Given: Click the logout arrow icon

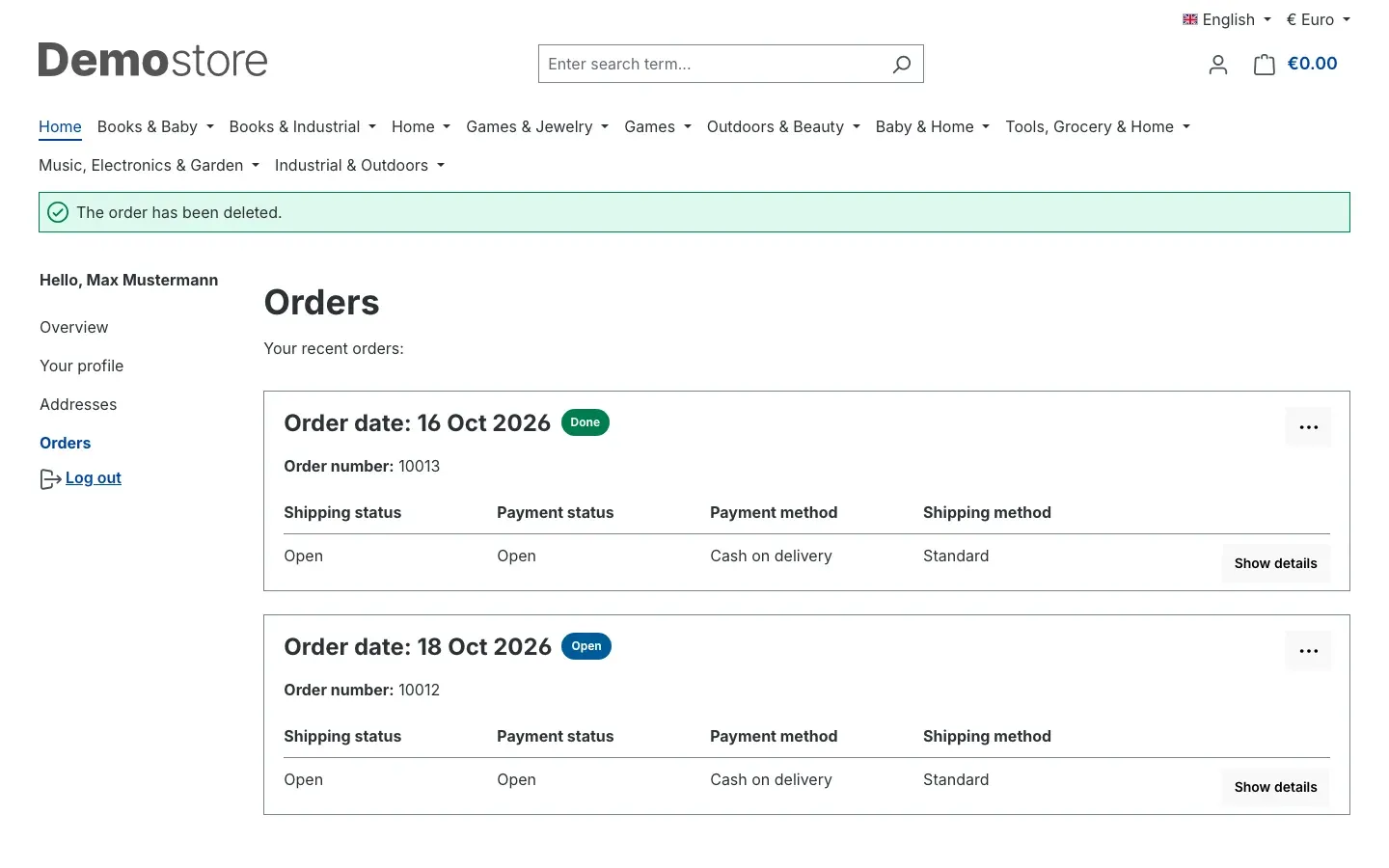Looking at the screenshot, I should click(x=50, y=479).
